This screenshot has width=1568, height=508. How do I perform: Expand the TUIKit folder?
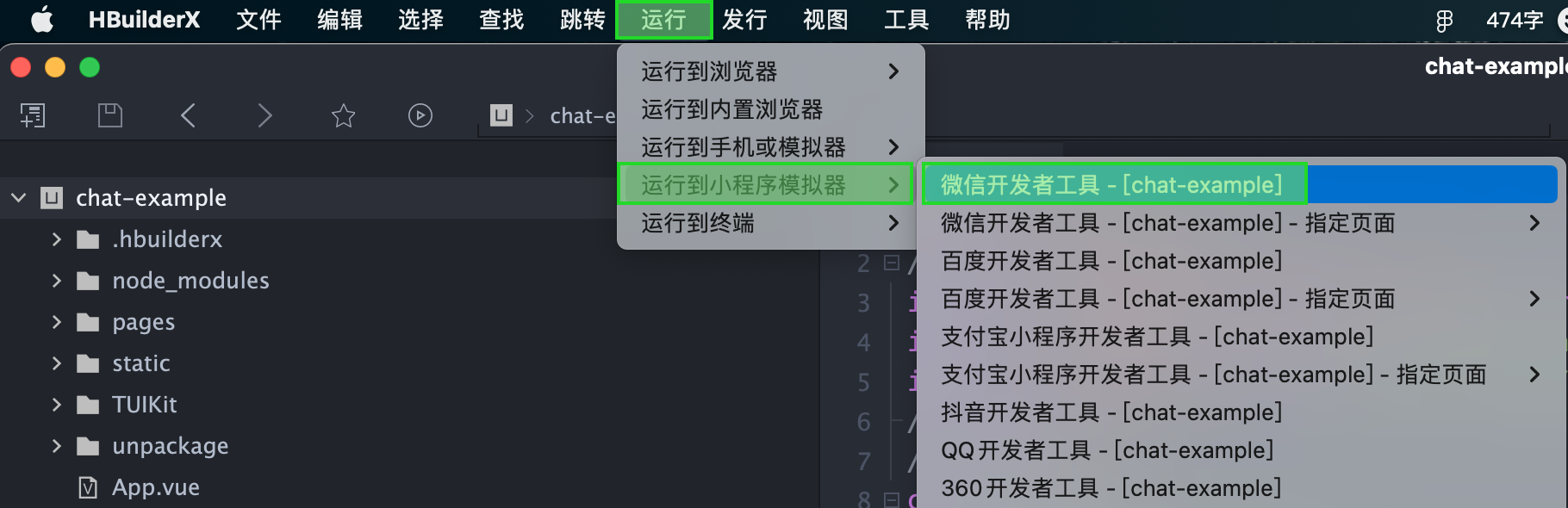click(57, 405)
